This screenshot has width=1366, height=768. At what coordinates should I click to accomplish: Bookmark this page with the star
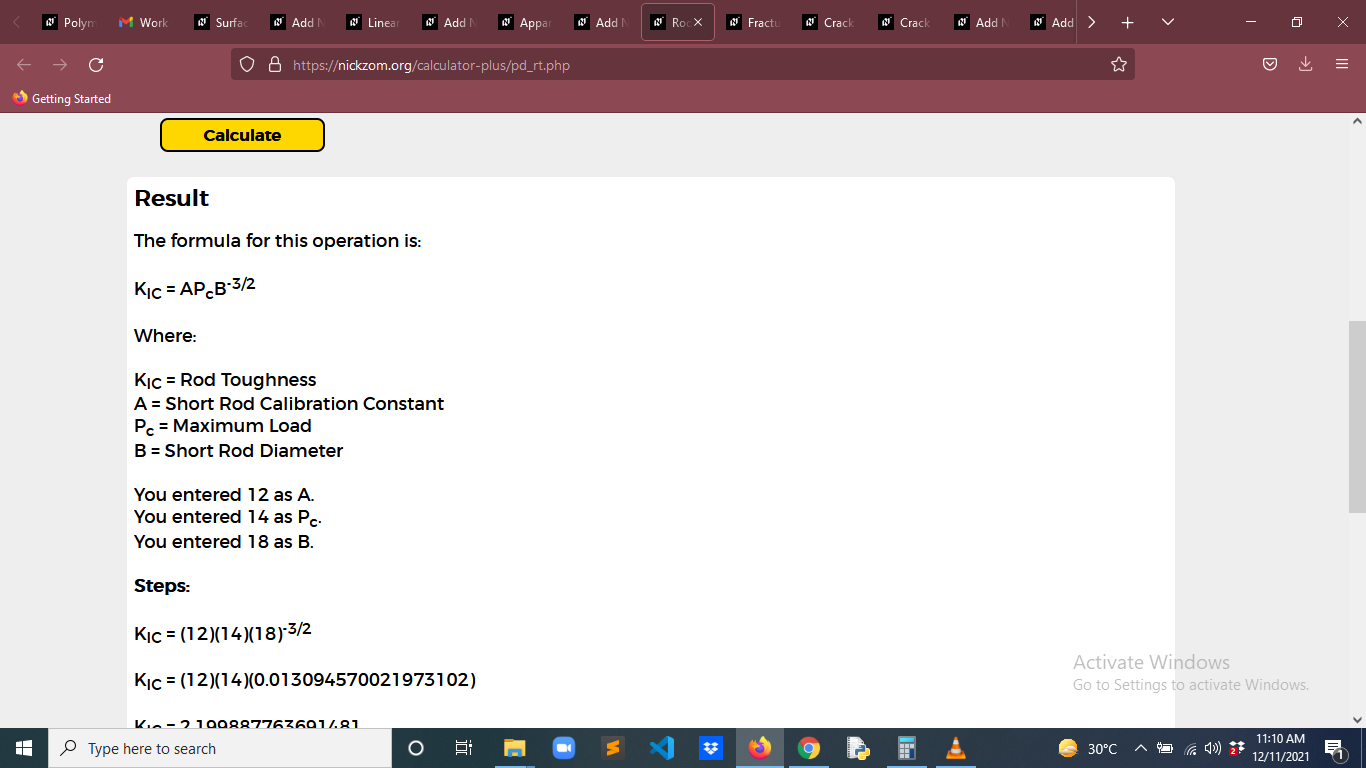tap(1119, 65)
